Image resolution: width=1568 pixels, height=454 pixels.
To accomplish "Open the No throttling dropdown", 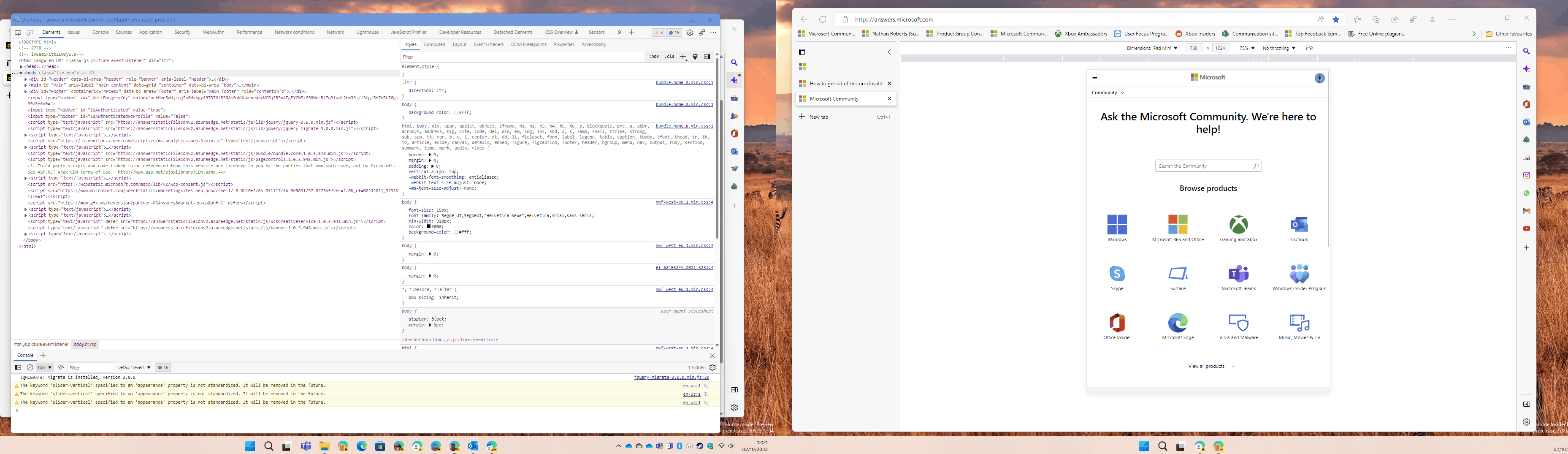I will point(1279,48).
